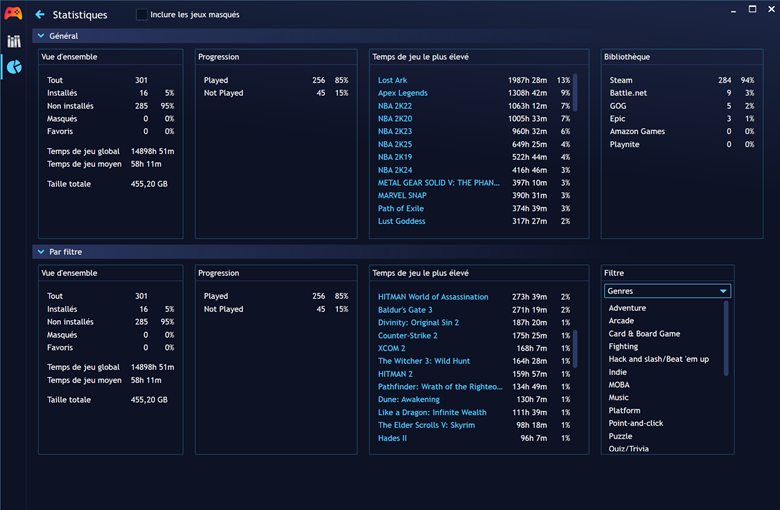Choose the MOBA genre filter
This screenshot has width=780, height=510.
[x=619, y=385]
